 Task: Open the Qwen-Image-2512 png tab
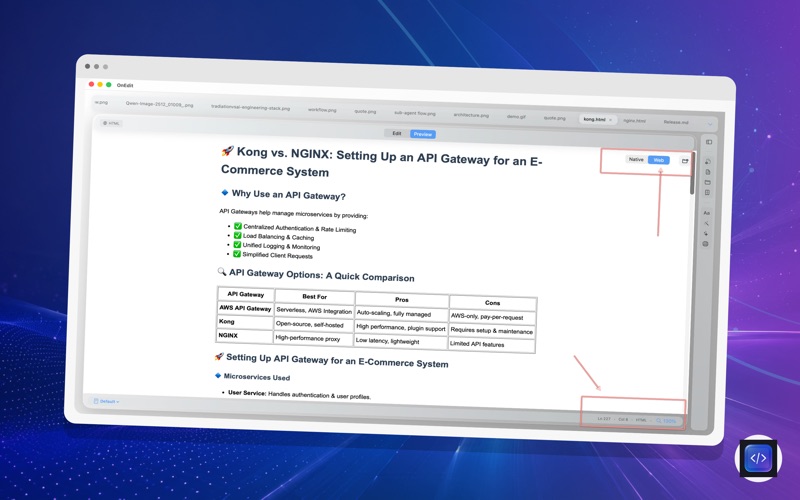(159, 105)
